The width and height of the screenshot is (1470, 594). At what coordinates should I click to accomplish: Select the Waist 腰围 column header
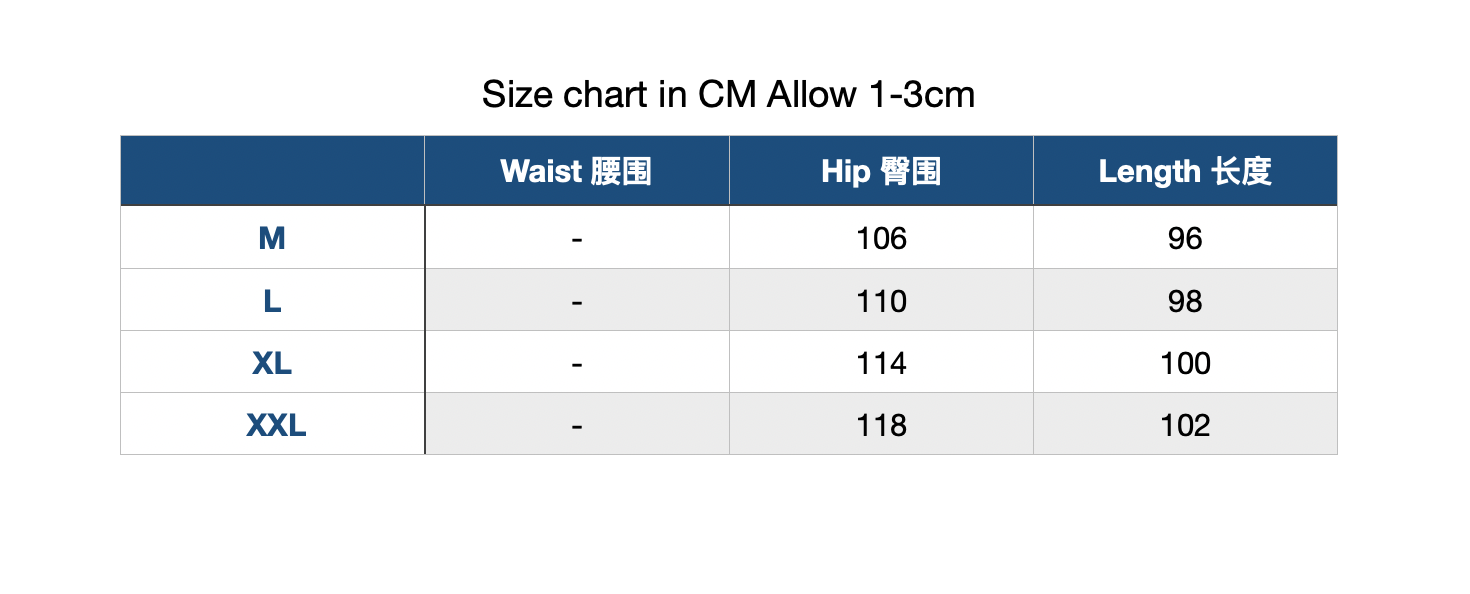tap(577, 171)
